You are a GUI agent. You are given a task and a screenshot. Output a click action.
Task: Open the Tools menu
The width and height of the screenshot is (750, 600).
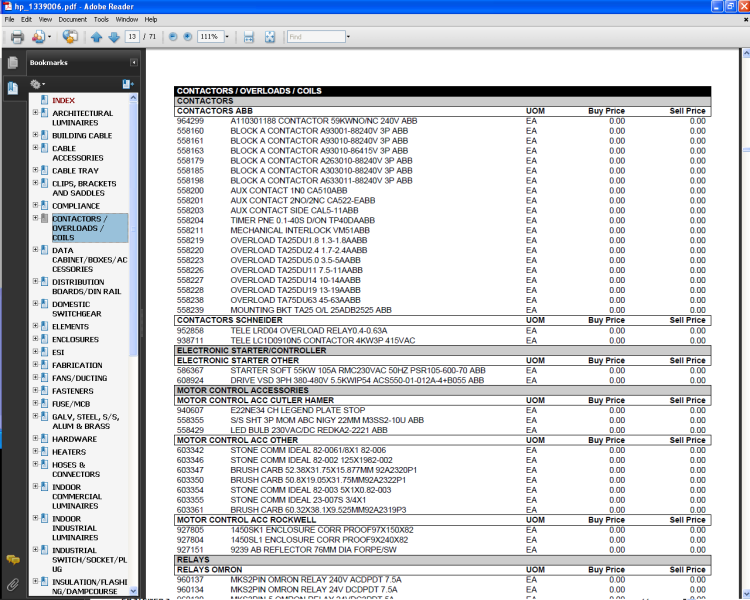[101, 20]
